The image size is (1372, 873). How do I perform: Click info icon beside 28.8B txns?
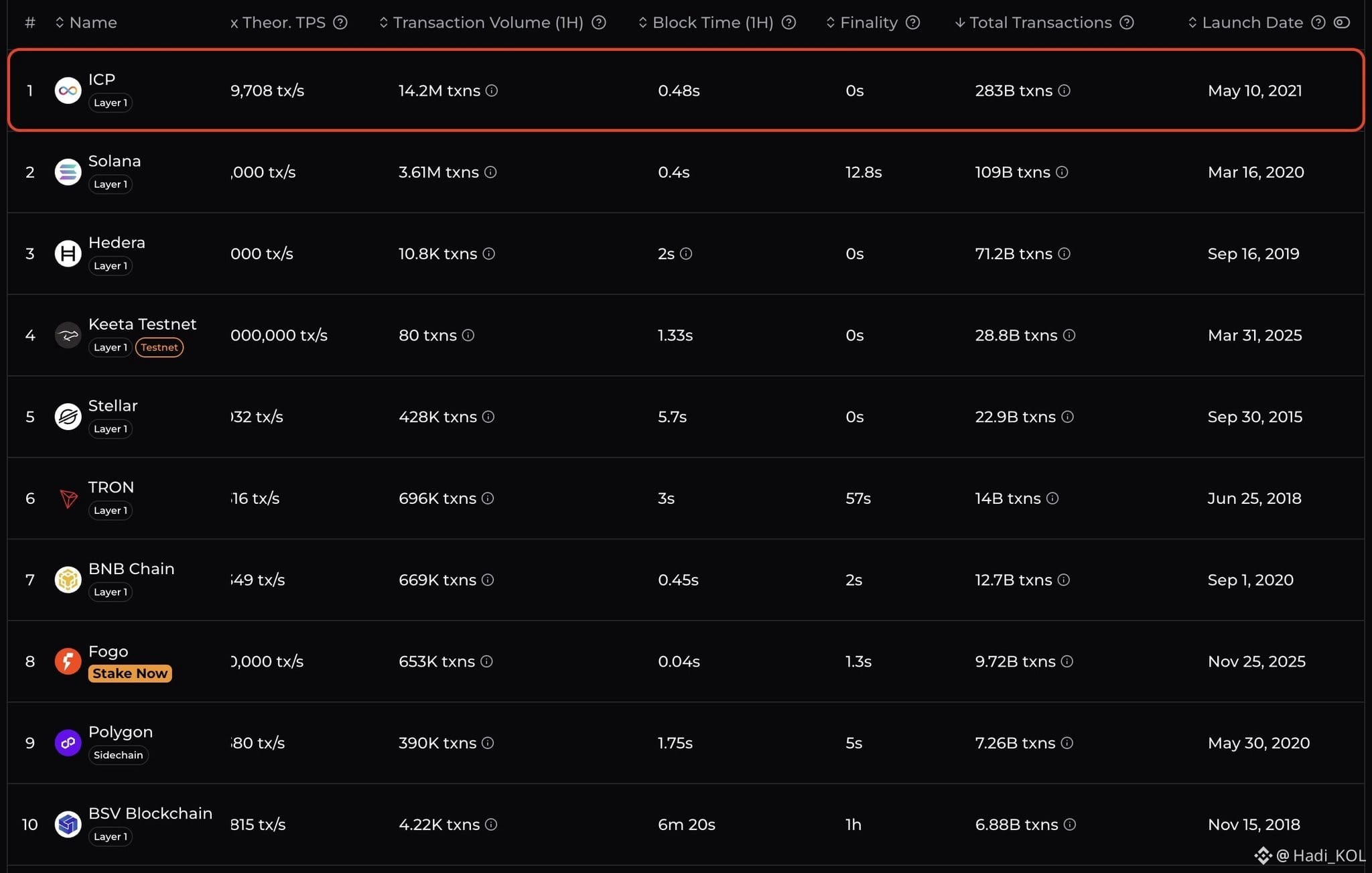1069,335
